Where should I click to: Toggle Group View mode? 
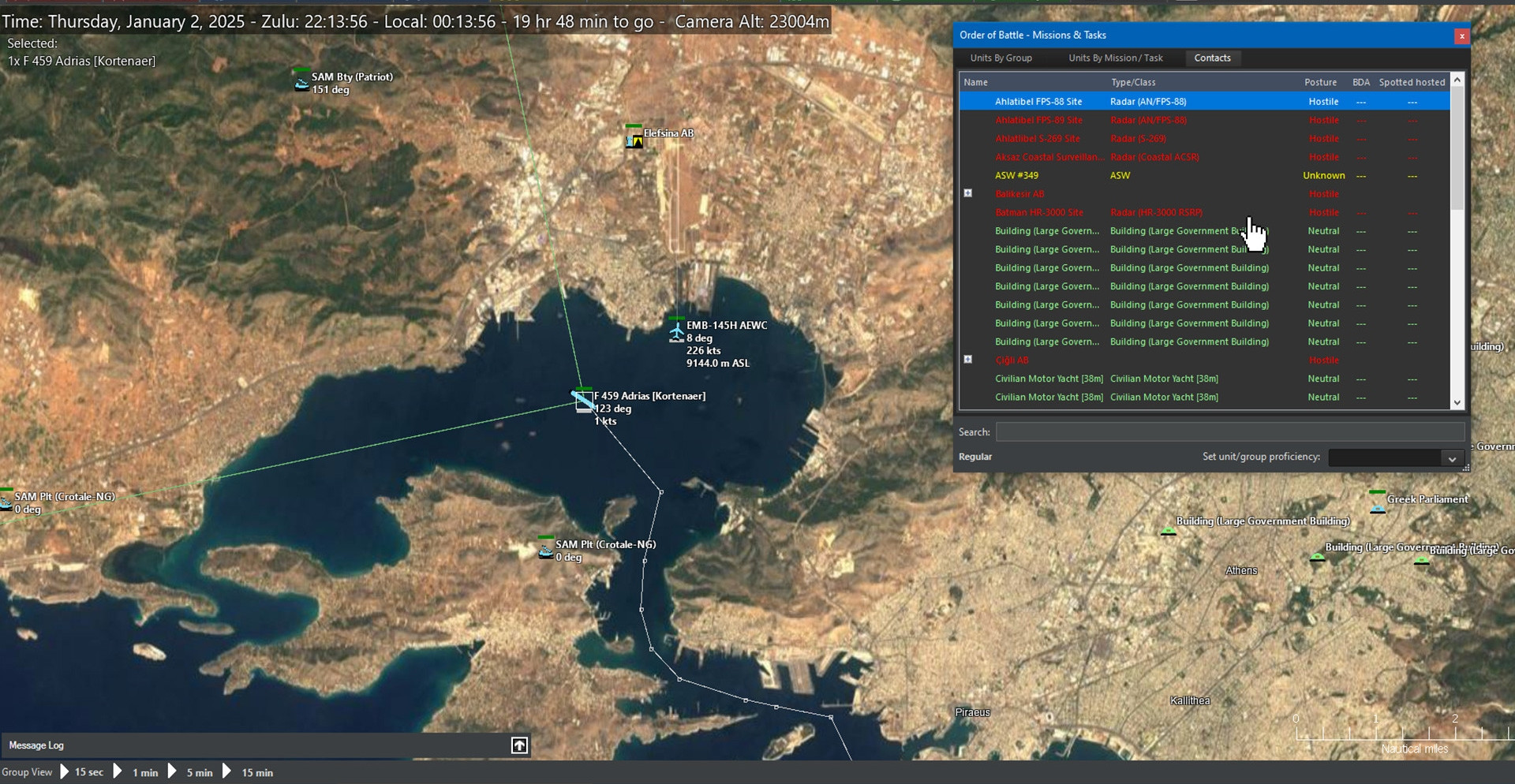(27, 772)
